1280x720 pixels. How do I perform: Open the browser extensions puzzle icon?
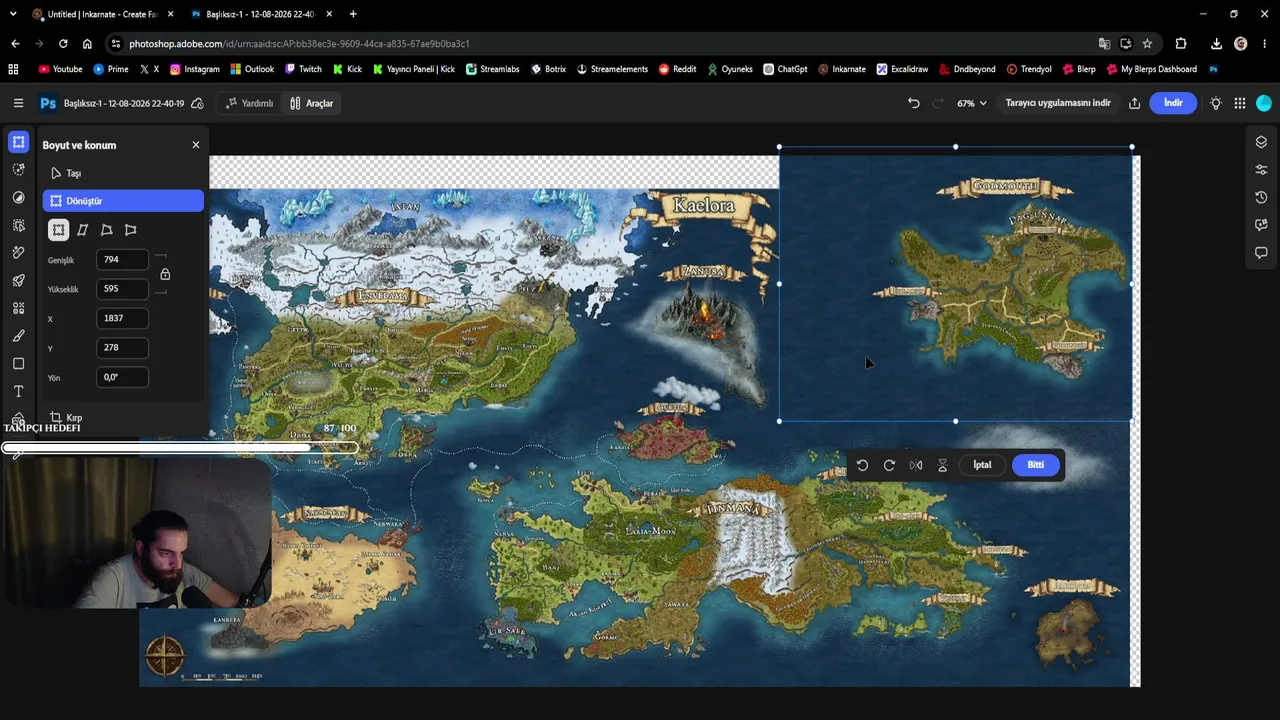(1181, 44)
